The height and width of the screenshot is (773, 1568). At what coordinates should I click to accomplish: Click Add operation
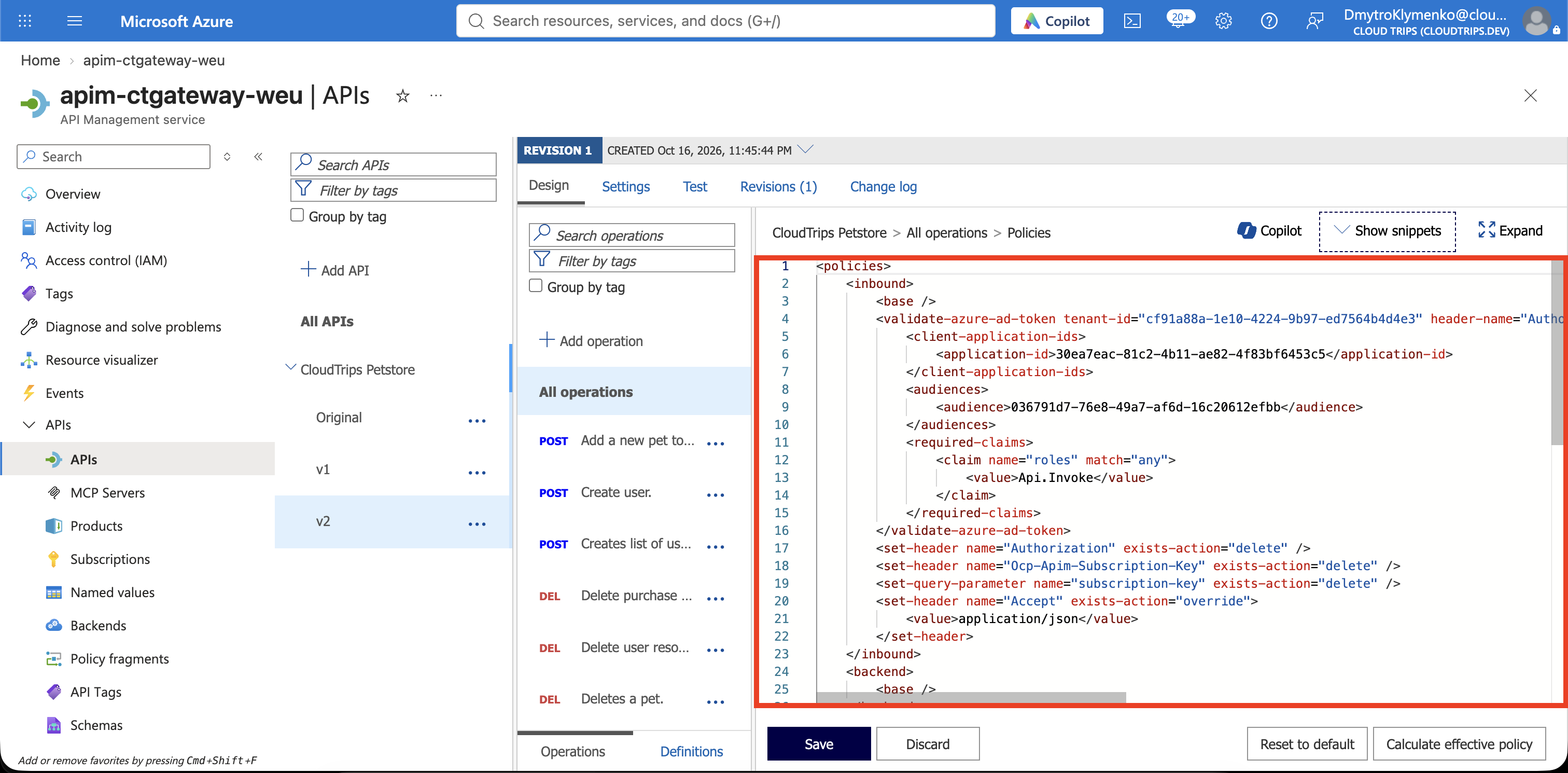[x=591, y=340]
